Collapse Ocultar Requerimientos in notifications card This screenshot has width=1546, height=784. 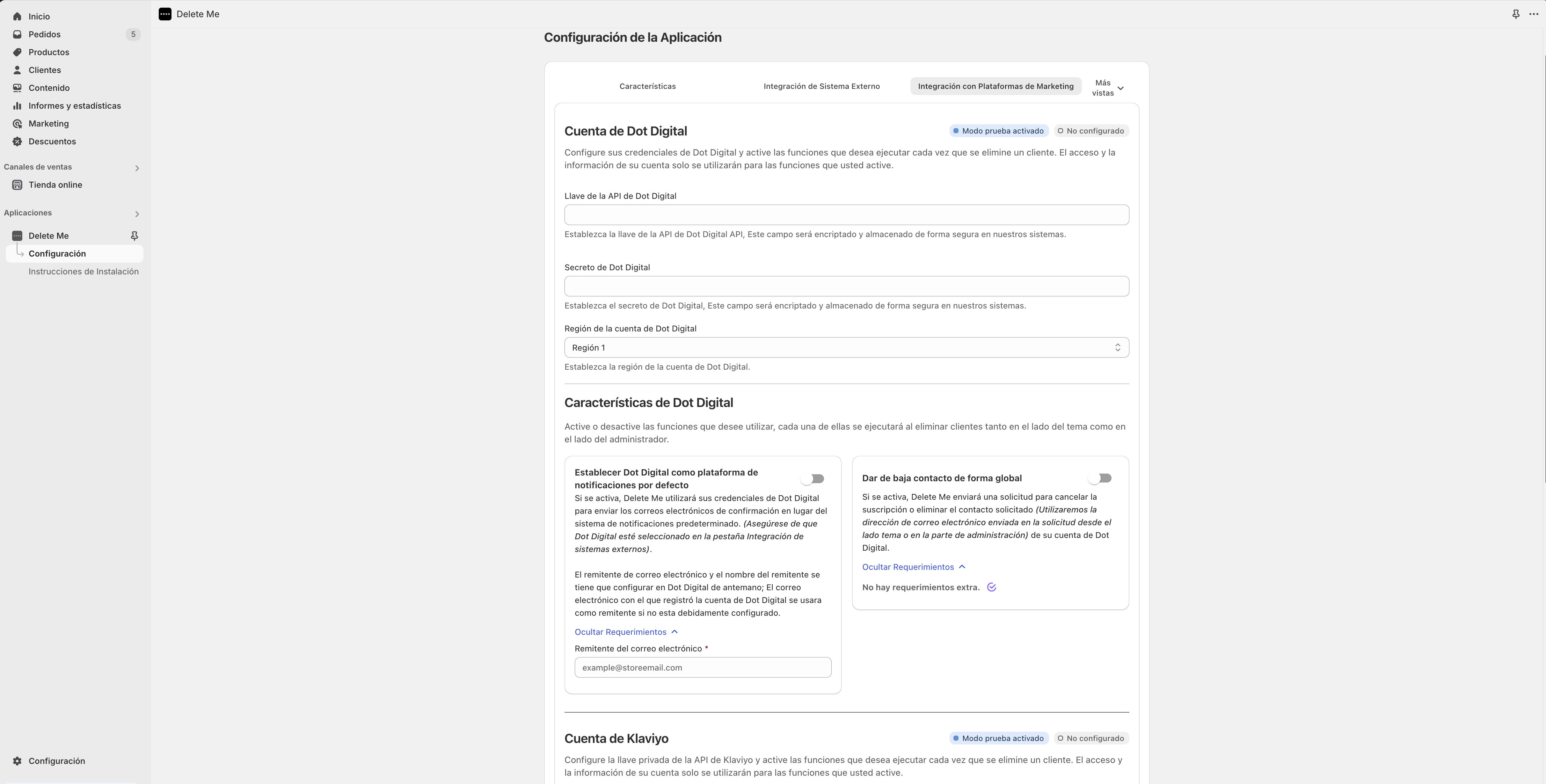coord(626,632)
